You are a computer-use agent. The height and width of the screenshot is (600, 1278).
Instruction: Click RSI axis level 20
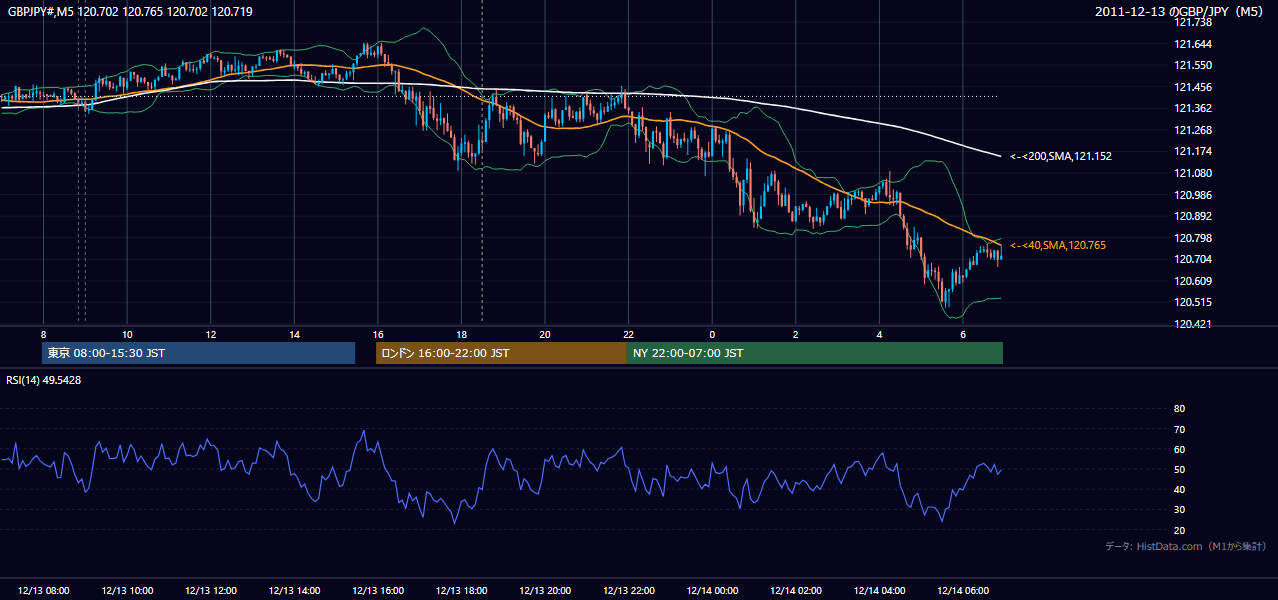pyautogui.click(x=1179, y=530)
